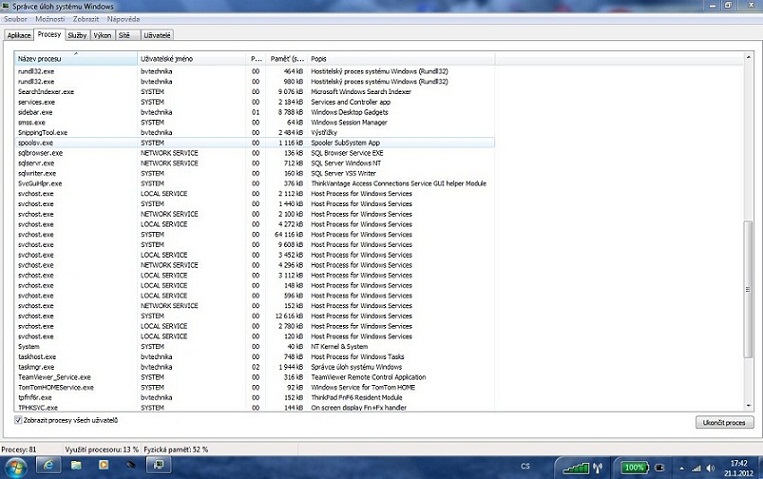This screenshot has height=479, width=763.
Task: Select the services.exe process
Action: click(255, 102)
